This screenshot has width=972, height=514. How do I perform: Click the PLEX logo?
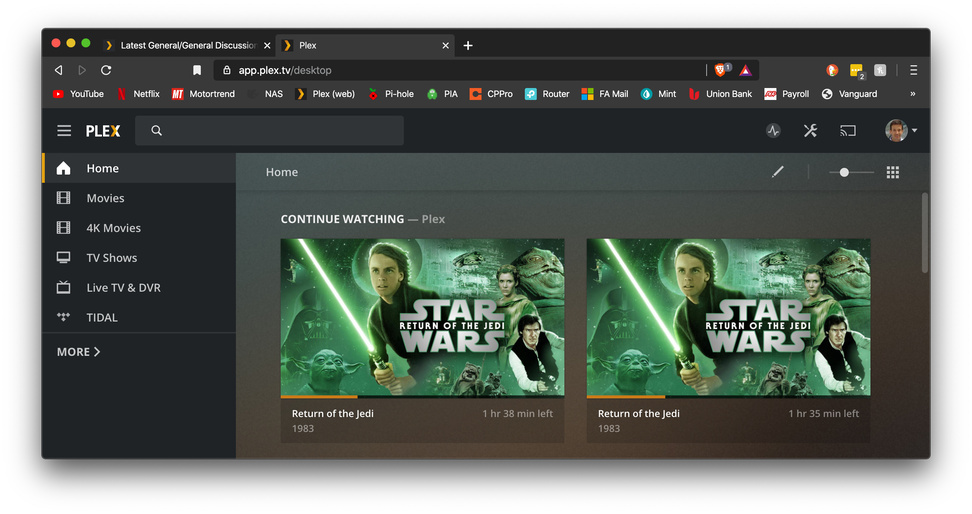coord(103,131)
